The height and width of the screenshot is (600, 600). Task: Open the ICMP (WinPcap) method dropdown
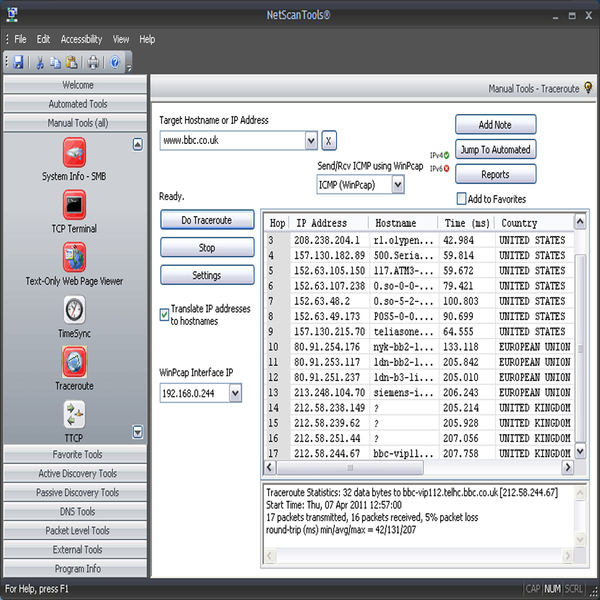(x=398, y=185)
